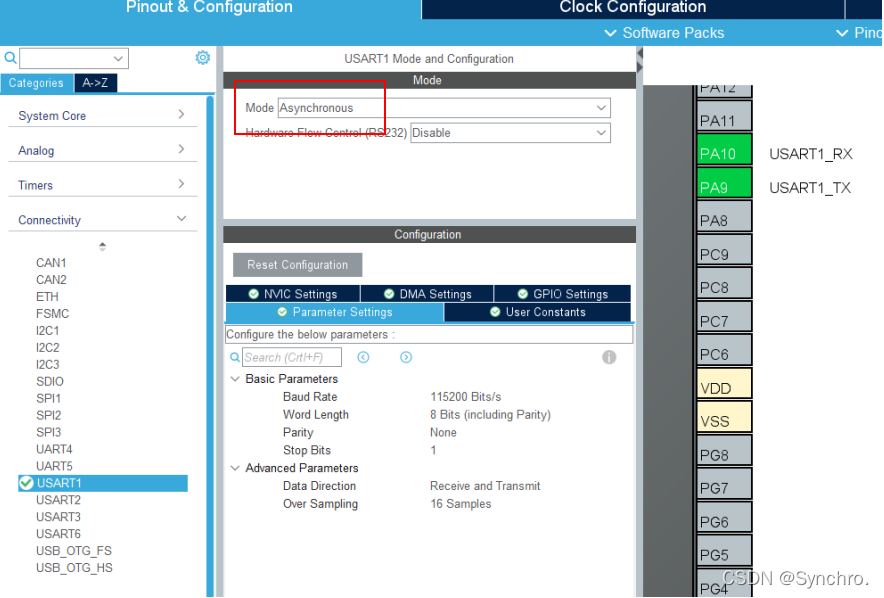Click the Word Length value 8 Bits
This screenshot has height=598, width=884.
point(490,415)
